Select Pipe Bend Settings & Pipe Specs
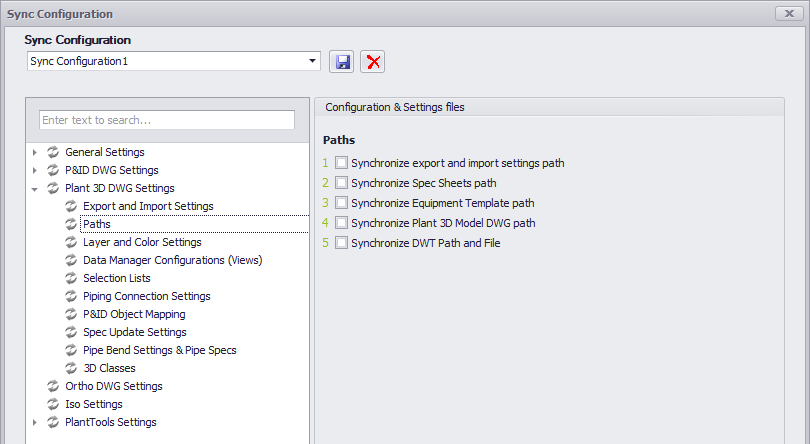The height and width of the screenshot is (444, 810). [x=160, y=350]
